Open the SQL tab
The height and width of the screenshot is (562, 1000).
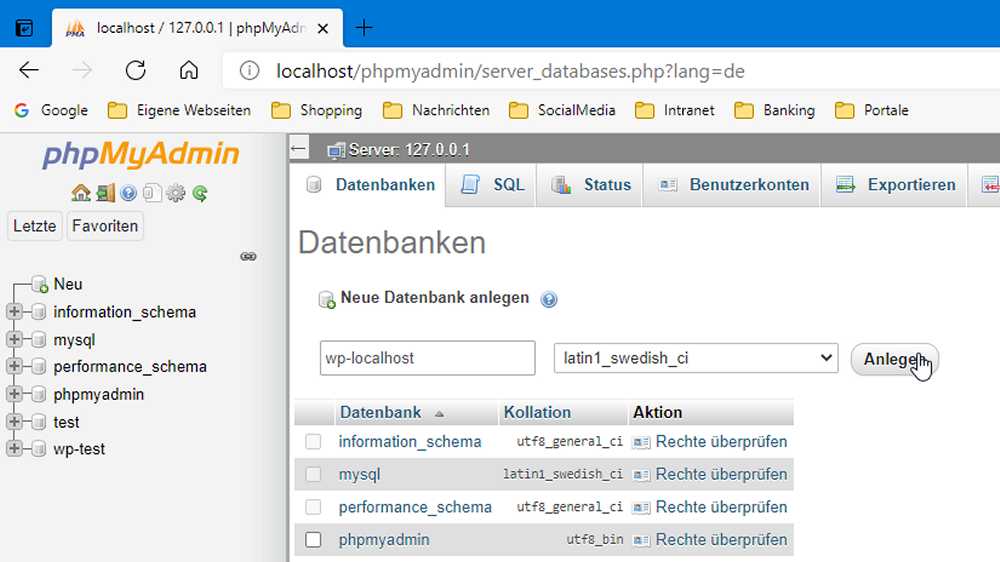pos(492,185)
